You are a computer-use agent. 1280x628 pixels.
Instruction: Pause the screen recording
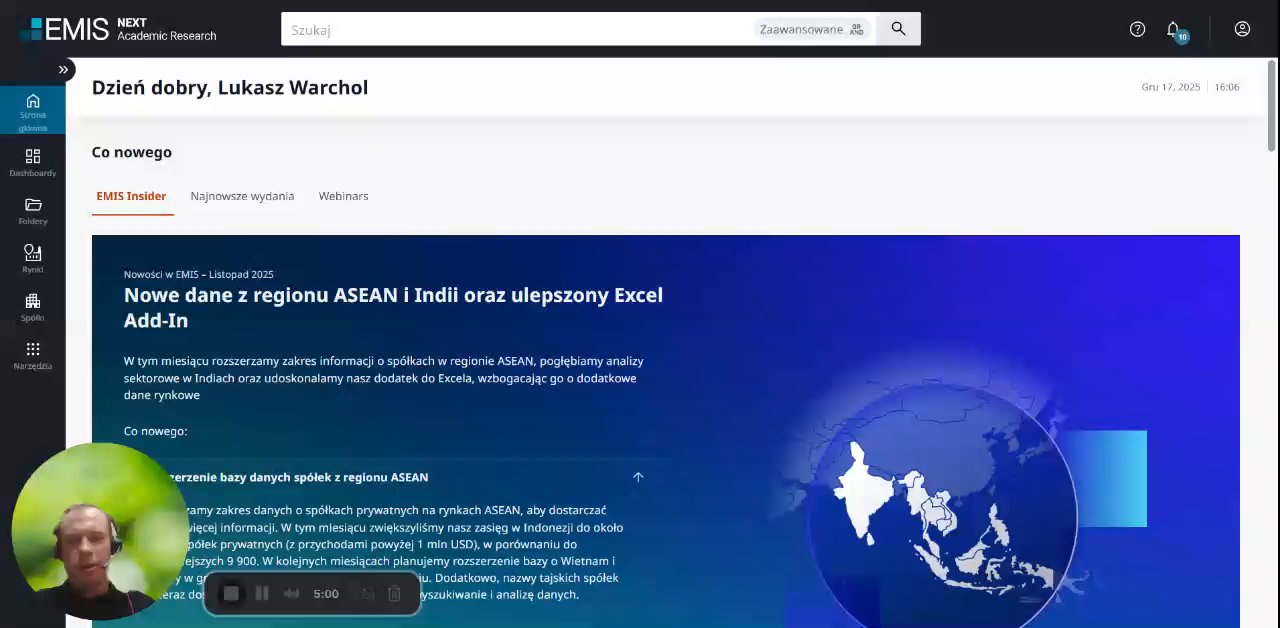262,594
